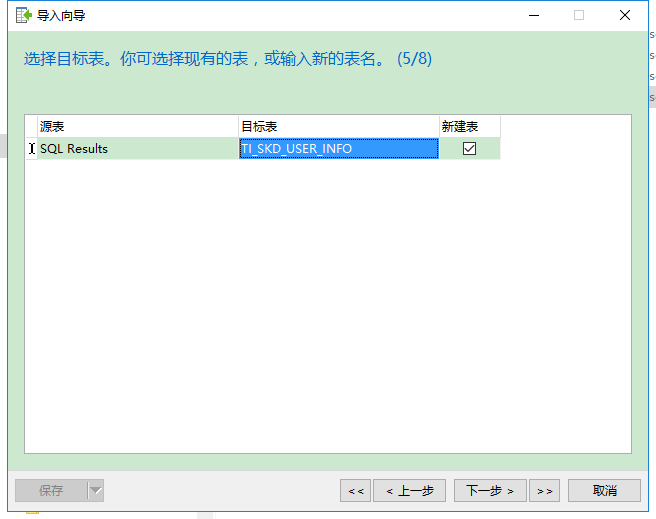Toggle the 新建表 checkbox for SQL Results
Viewport: 656px width, 519px height.
tap(469, 148)
